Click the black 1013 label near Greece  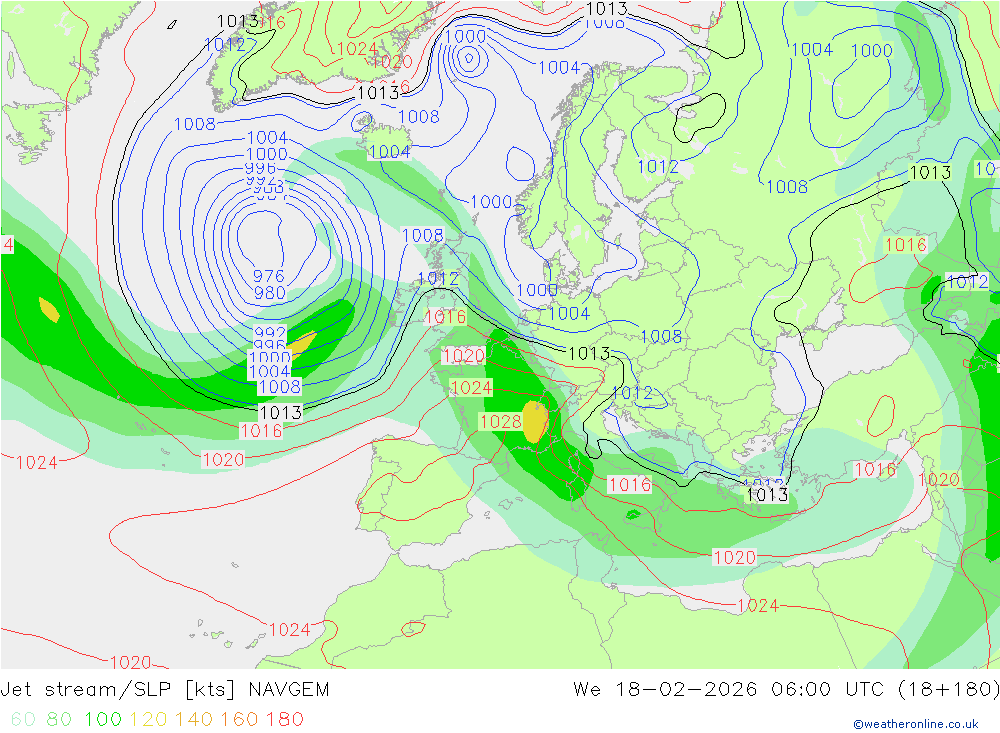pyautogui.click(x=767, y=494)
